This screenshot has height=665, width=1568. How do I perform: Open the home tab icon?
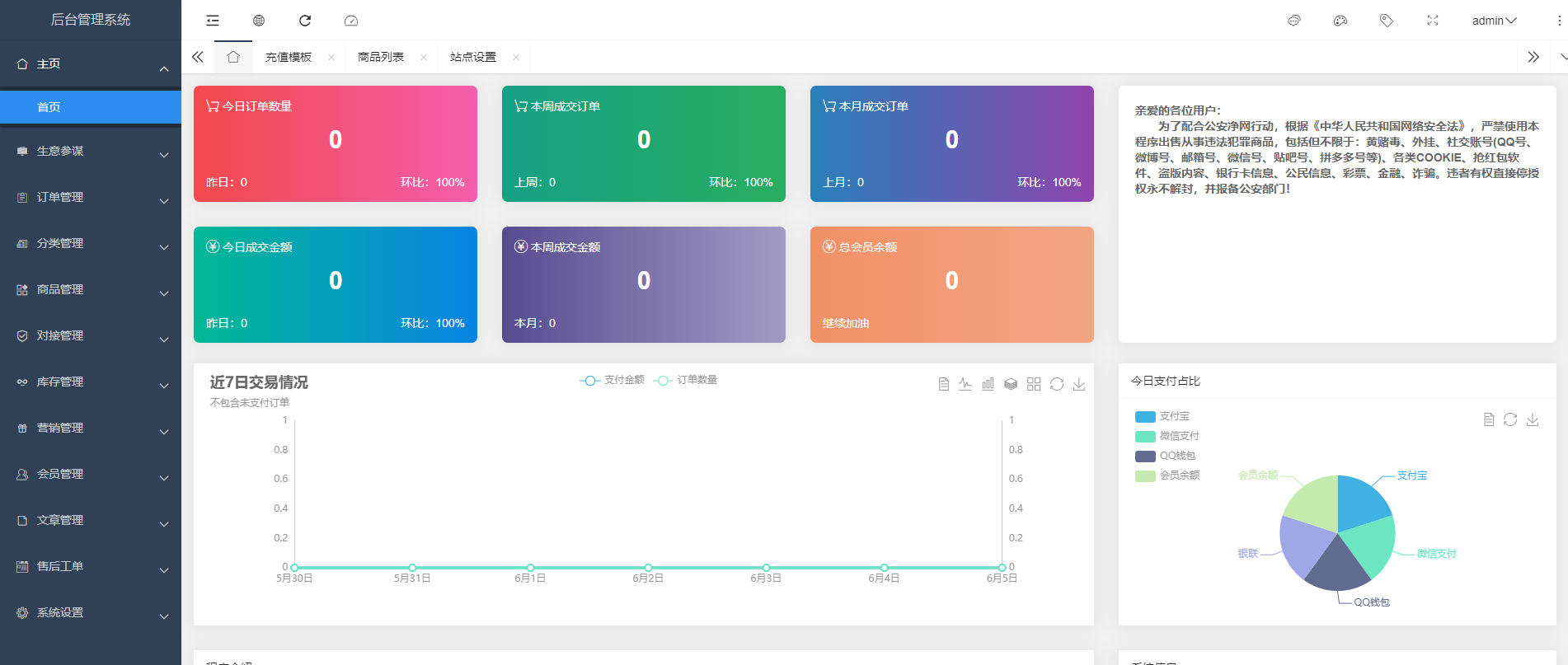(233, 57)
